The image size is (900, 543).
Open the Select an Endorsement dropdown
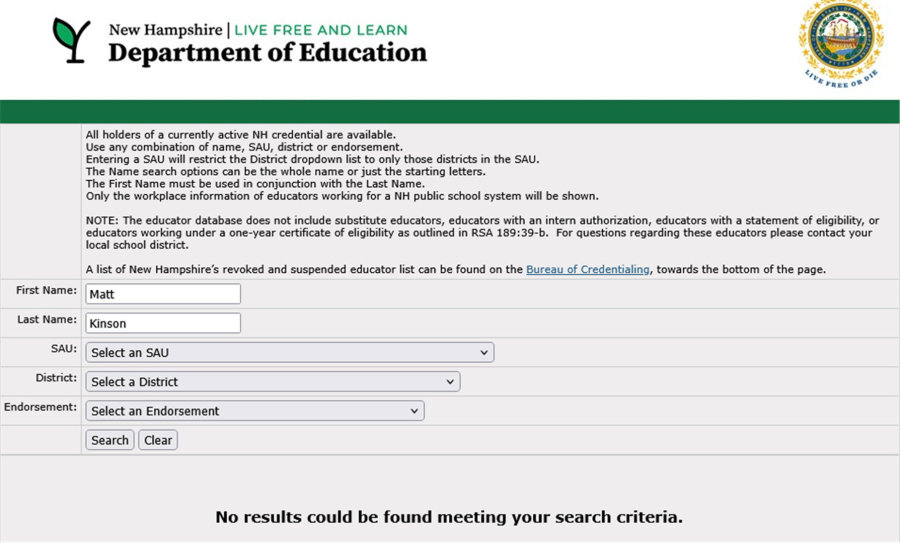tap(255, 411)
